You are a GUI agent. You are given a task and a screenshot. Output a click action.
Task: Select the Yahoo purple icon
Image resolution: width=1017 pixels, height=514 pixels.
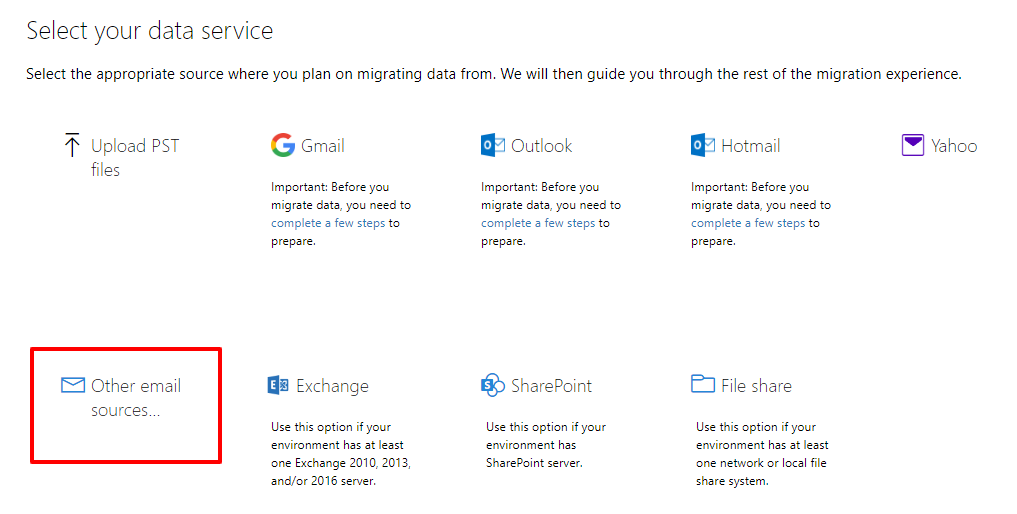(912, 145)
